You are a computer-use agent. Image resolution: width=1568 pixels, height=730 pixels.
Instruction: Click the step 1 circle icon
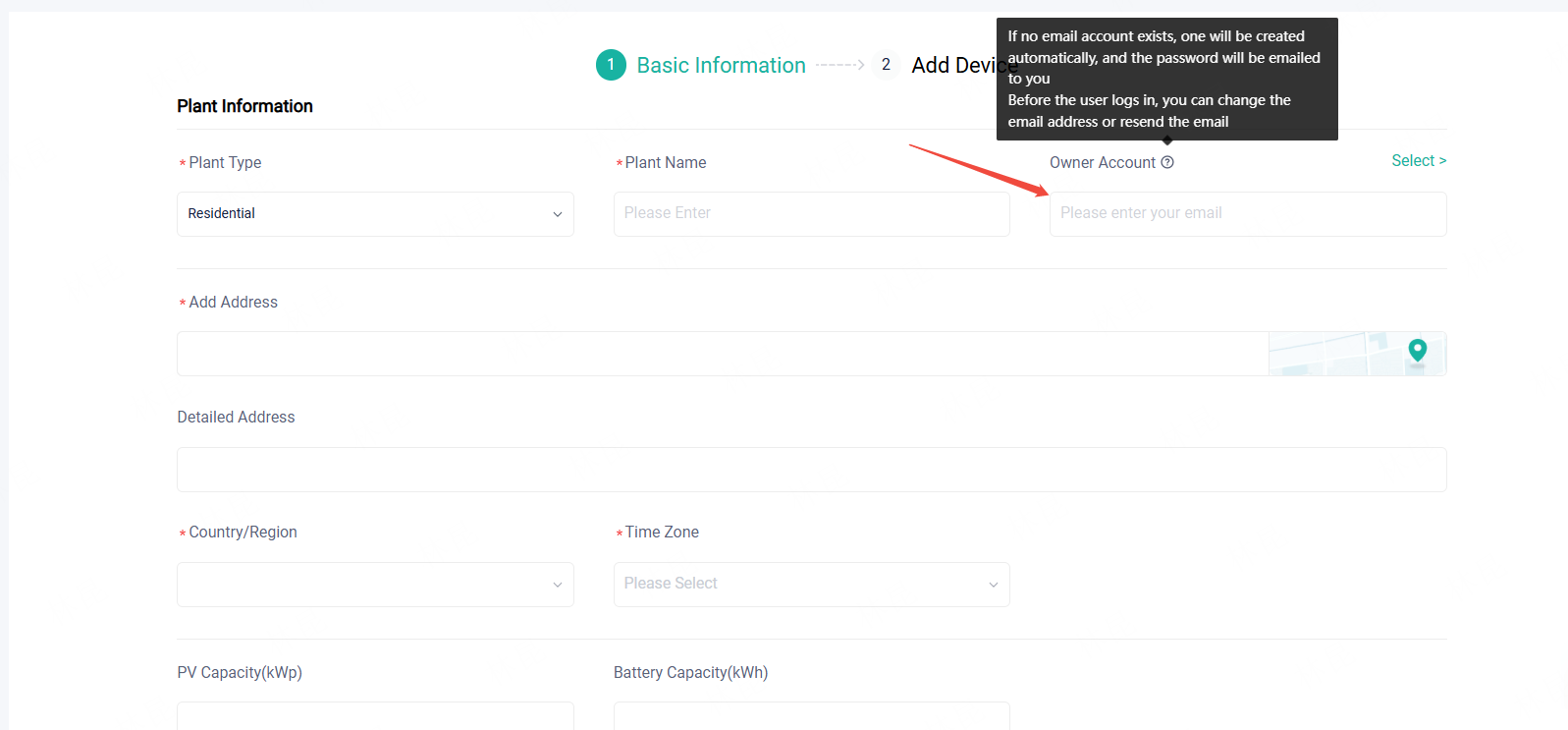[x=611, y=65]
